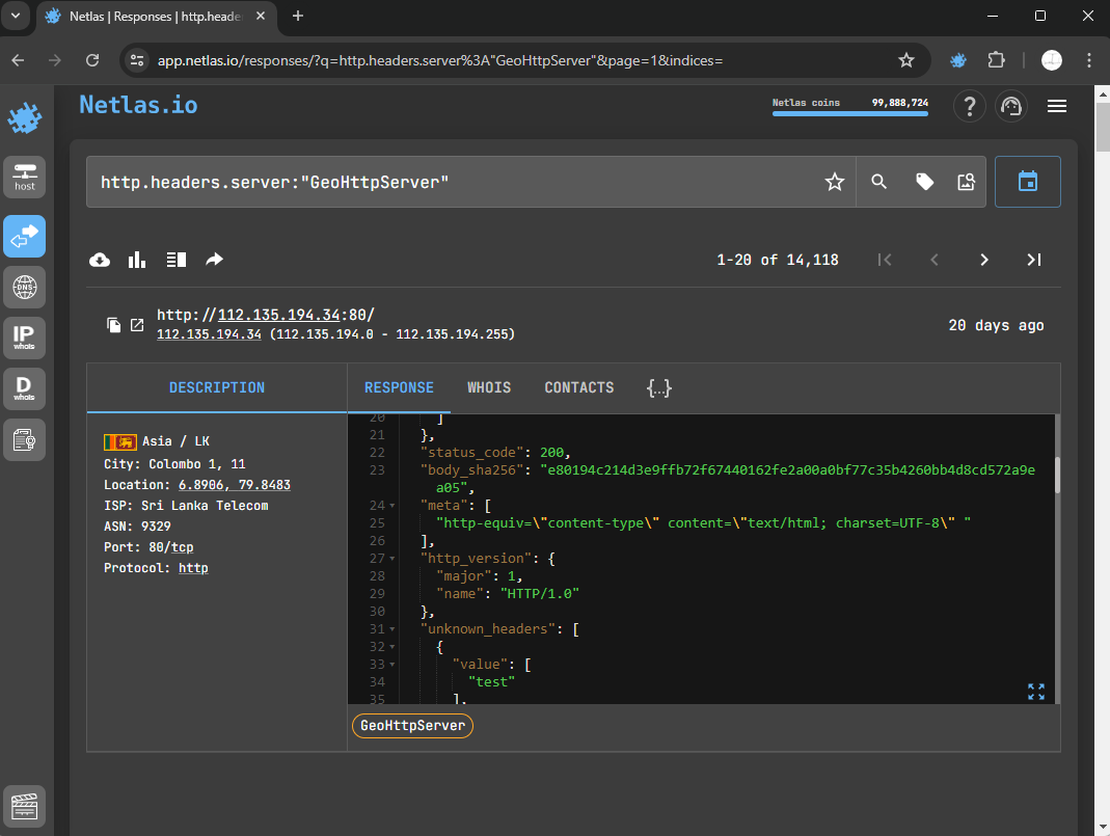The height and width of the screenshot is (836, 1110).
Task: Collapse the "http_version" JSON object
Action: [x=392, y=559]
